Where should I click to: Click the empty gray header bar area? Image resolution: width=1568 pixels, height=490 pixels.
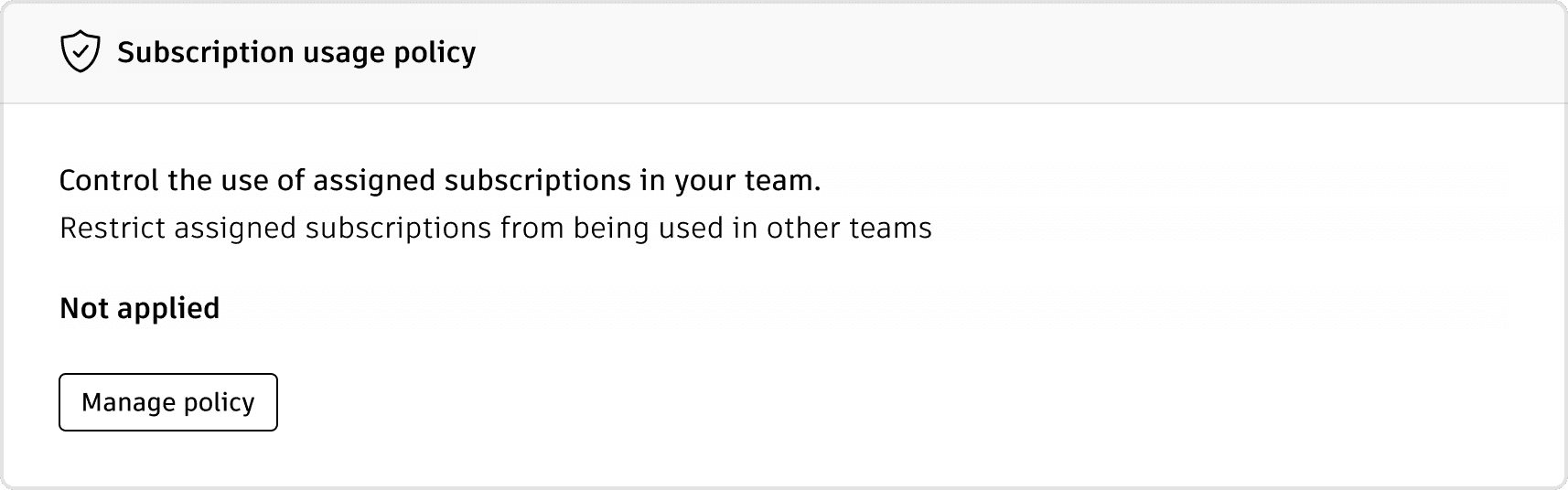click(1006, 52)
